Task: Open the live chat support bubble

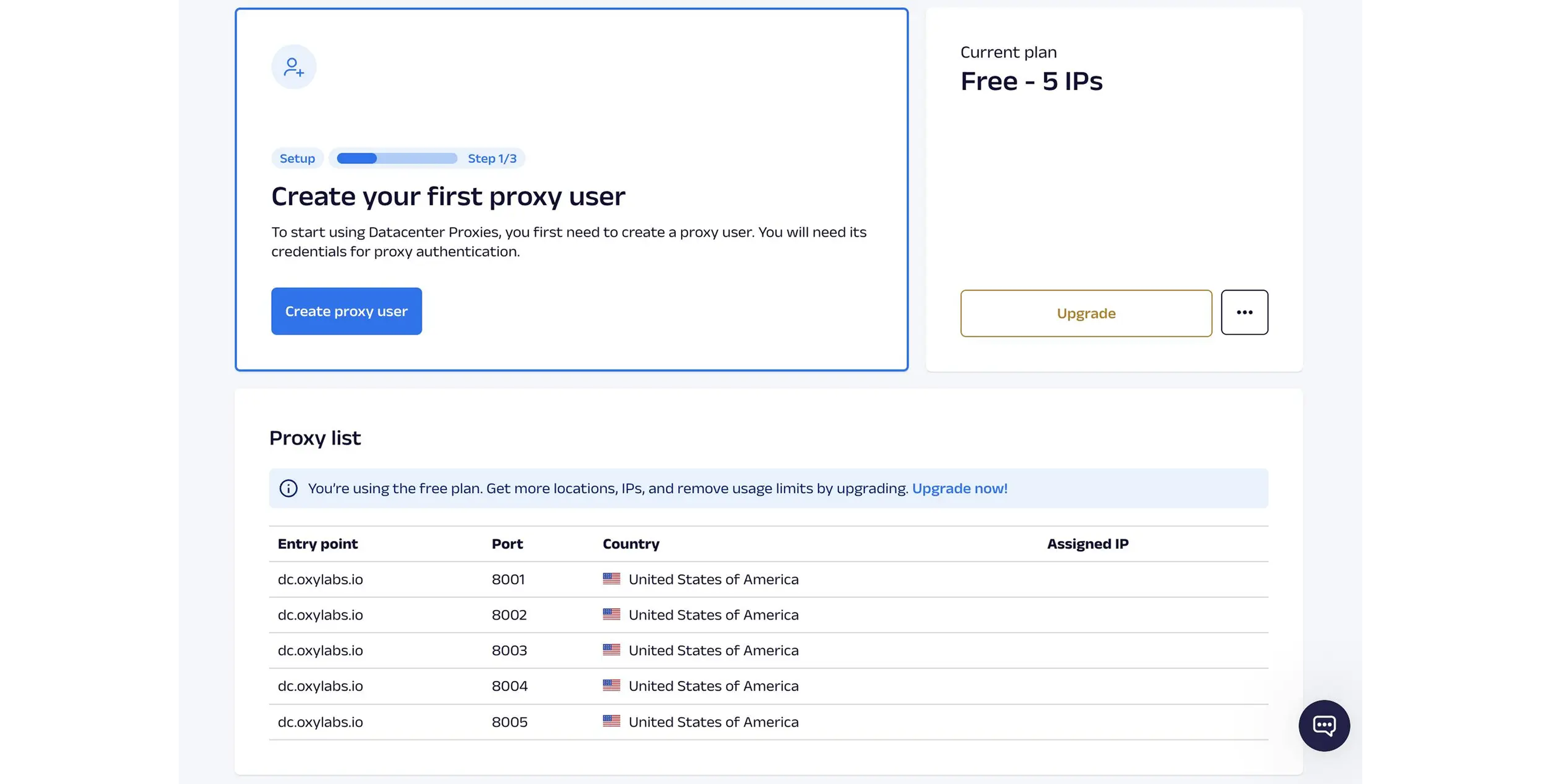Action: coord(1324,725)
